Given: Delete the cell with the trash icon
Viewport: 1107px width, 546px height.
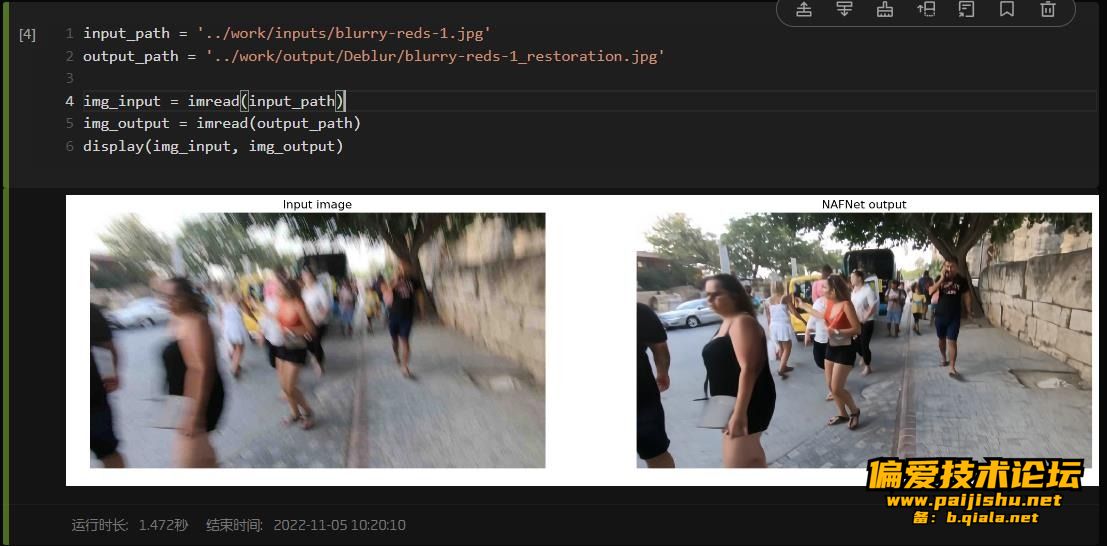Looking at the screenshot, I should click(x=1048, y=9).
